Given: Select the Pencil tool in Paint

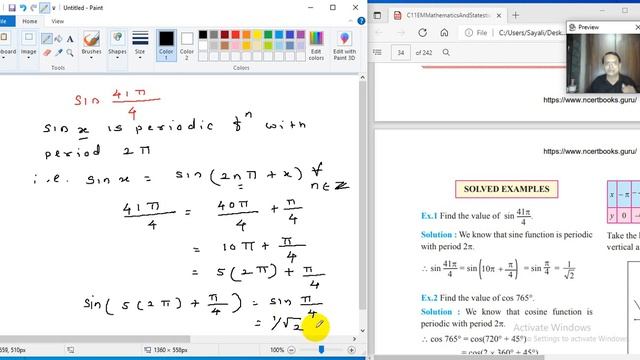Looking at the screenshot, I should (47, 39).
